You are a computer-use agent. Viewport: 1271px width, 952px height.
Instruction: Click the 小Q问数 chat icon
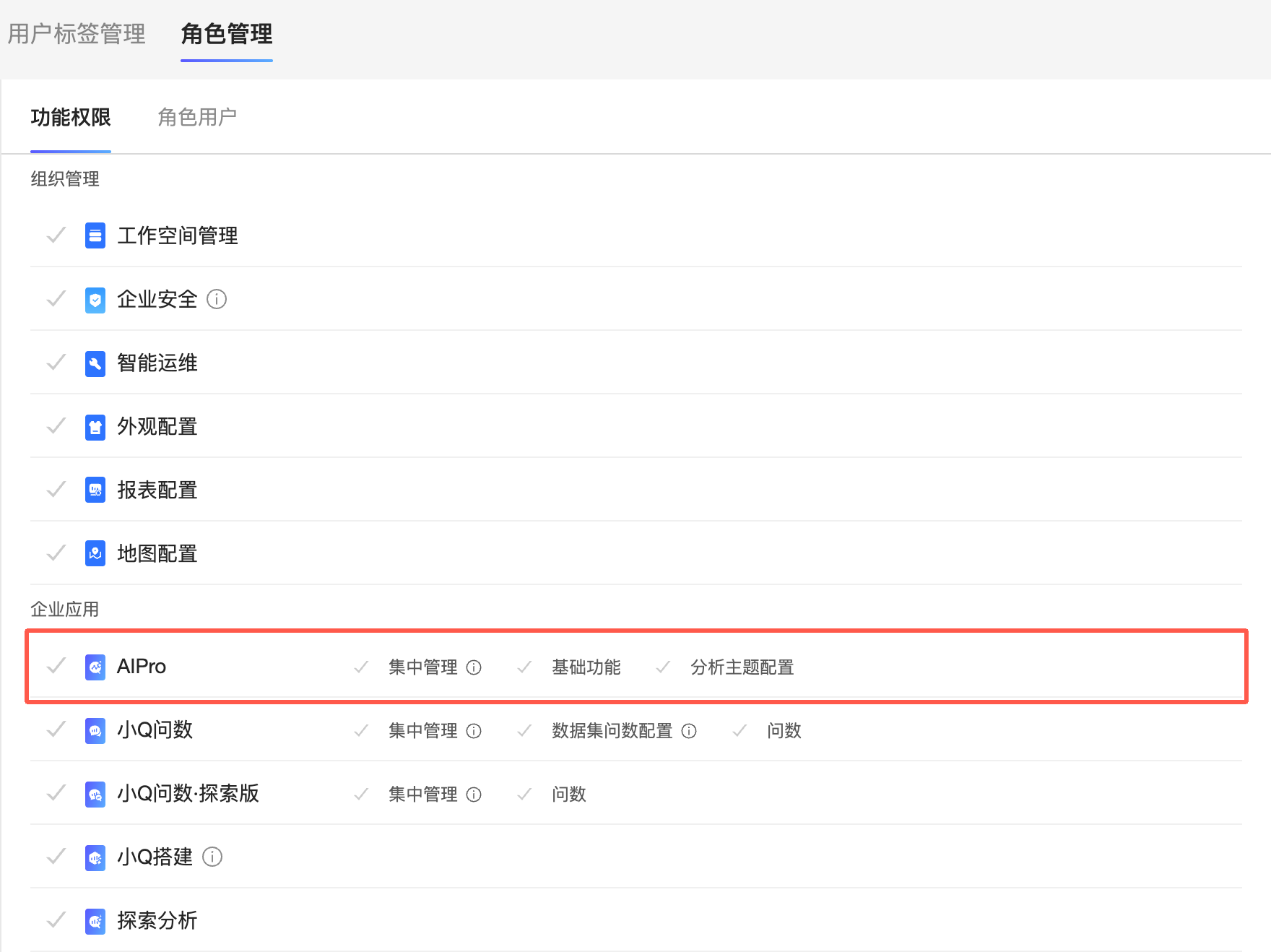(x=95, y=730)
